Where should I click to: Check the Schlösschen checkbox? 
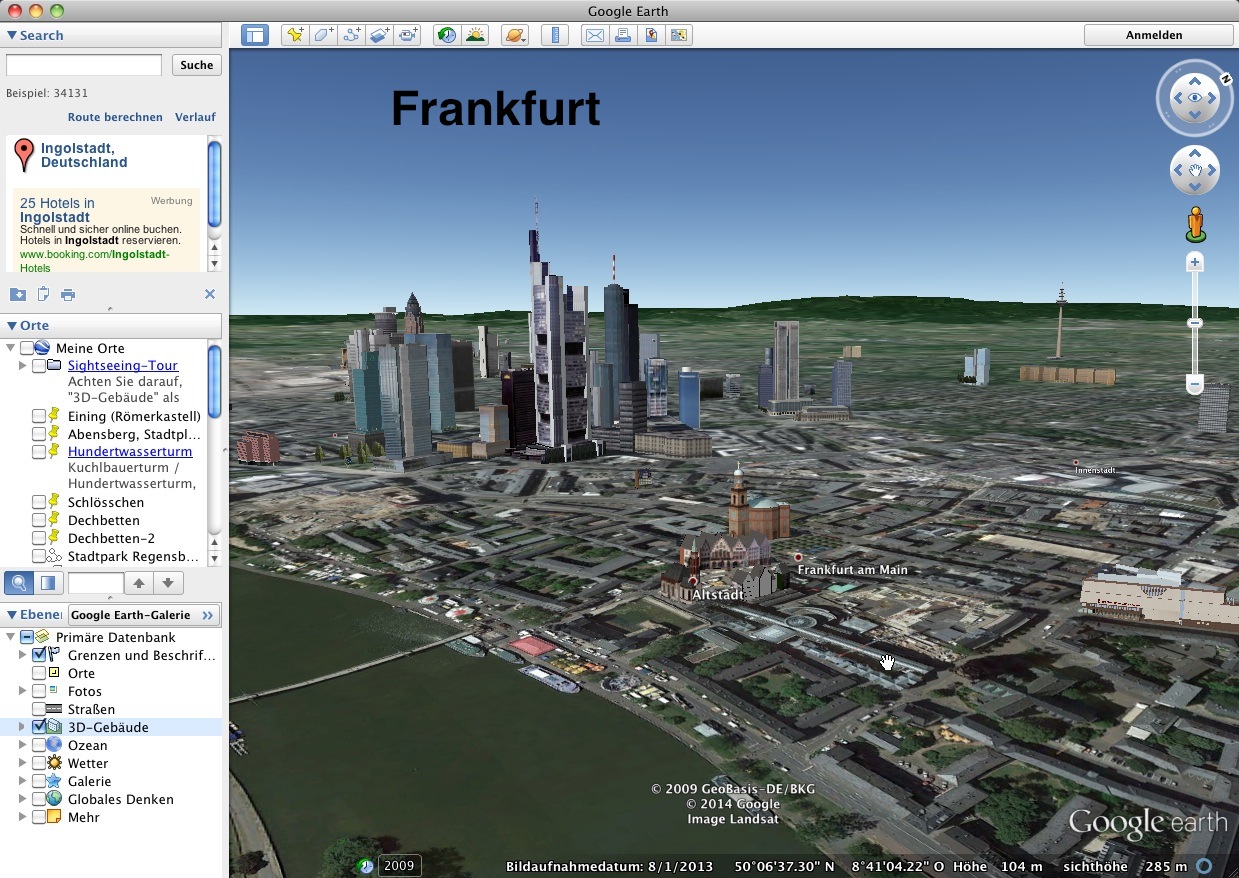point(39,502)
